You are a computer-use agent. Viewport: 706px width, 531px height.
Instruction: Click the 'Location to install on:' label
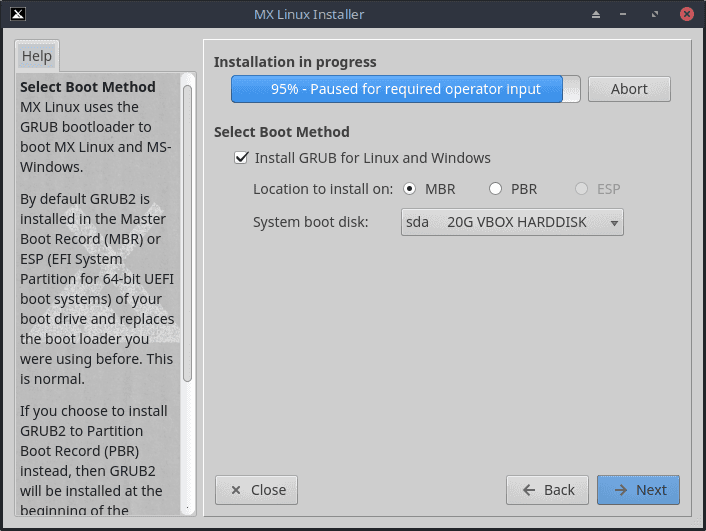tap(323, 189)
